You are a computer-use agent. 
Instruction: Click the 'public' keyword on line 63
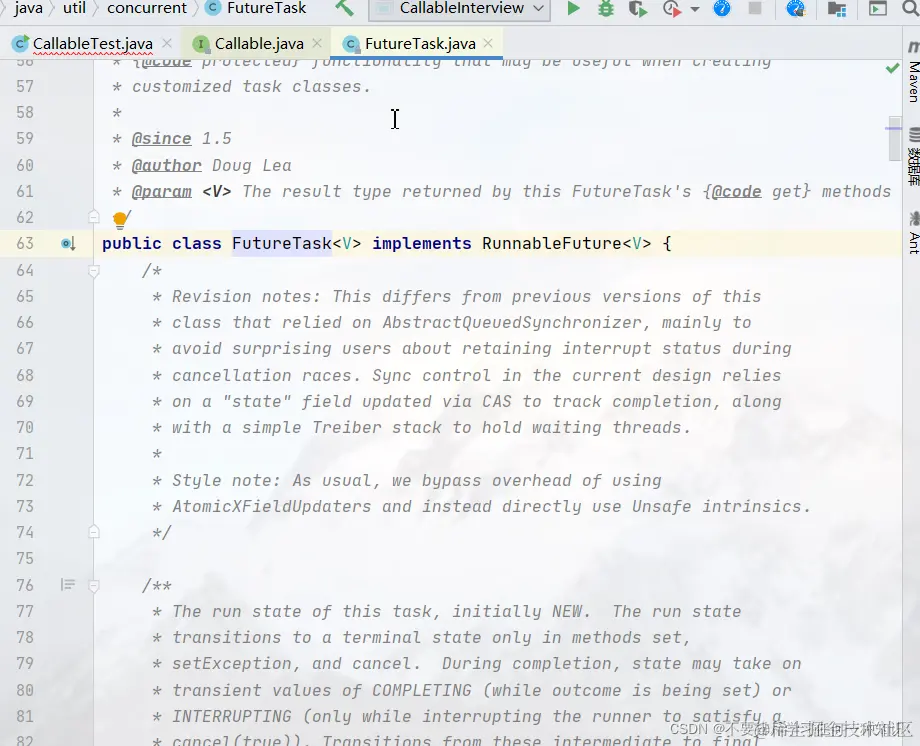point(131,244)
